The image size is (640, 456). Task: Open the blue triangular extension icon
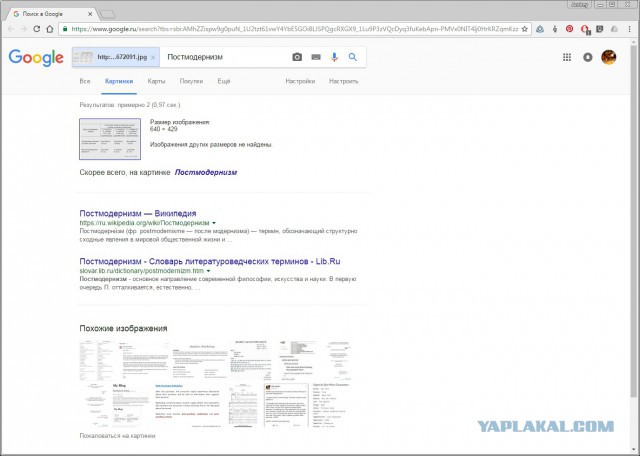tap(540, 29)
